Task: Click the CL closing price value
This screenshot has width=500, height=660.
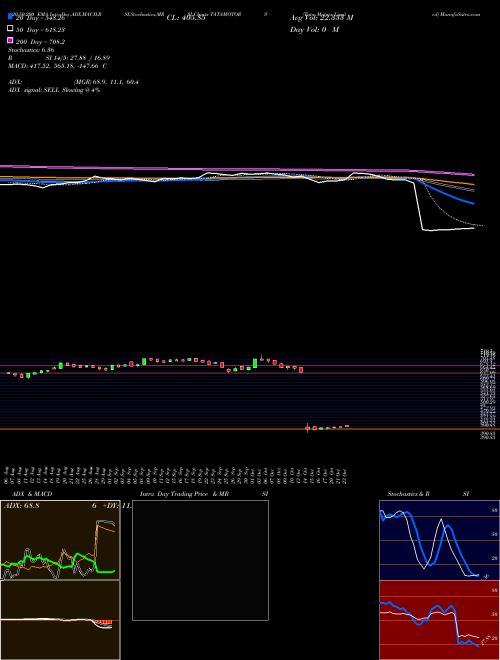Action: click(186, 18)
